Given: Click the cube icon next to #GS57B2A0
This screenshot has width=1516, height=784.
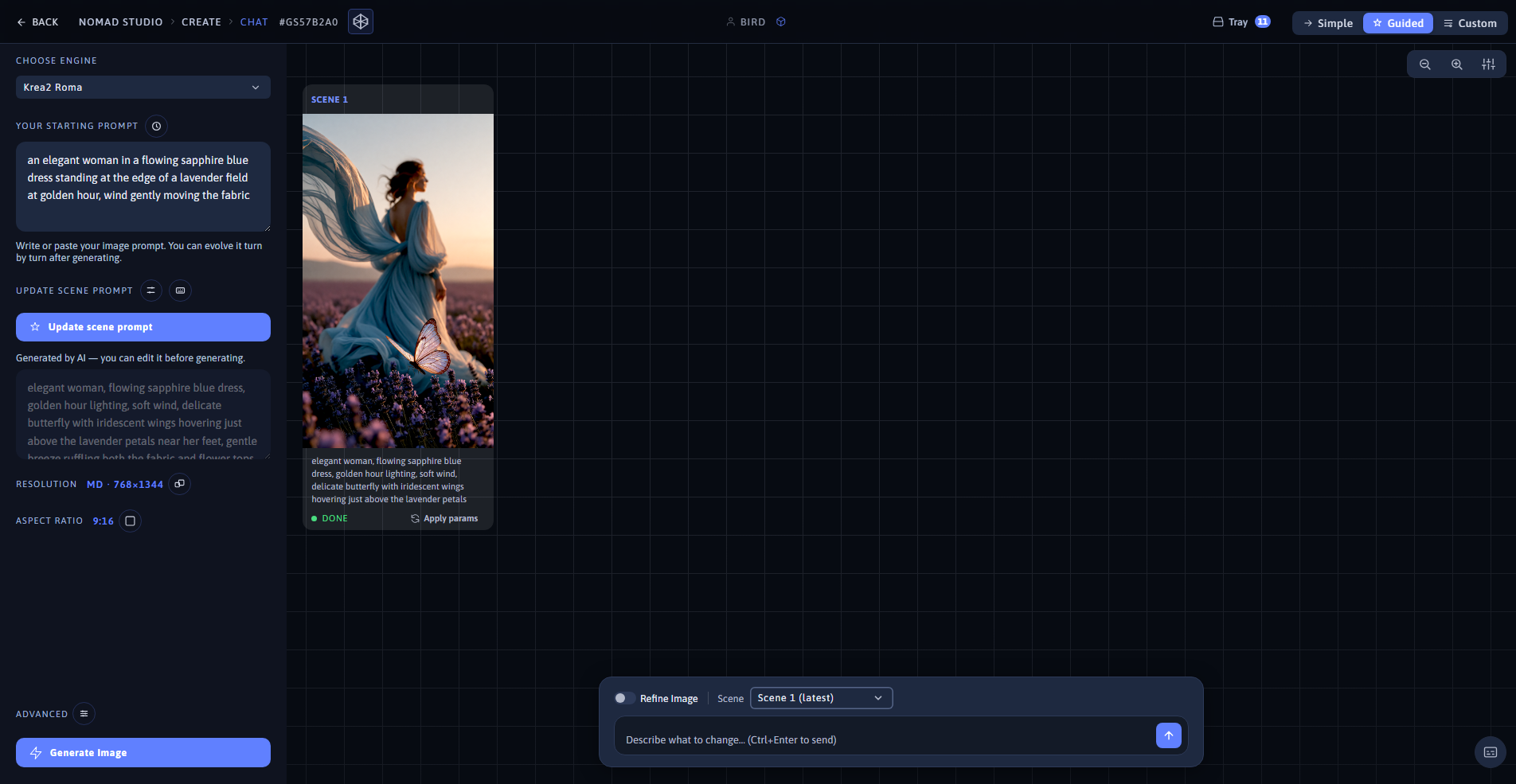Looking at the screenshot, I should (x=361, y=21).
